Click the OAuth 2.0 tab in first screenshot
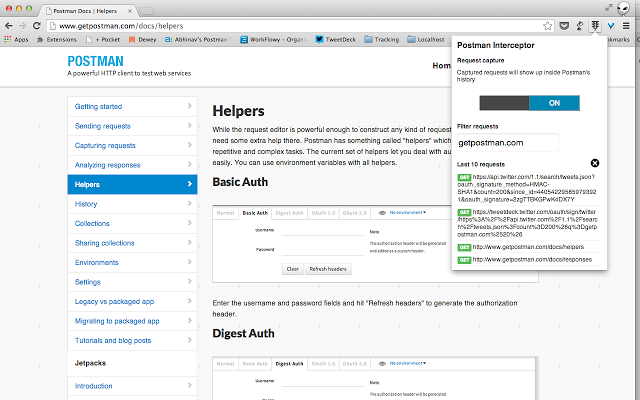Viewport: 640px width, 400px height. (x=354, y=213)
